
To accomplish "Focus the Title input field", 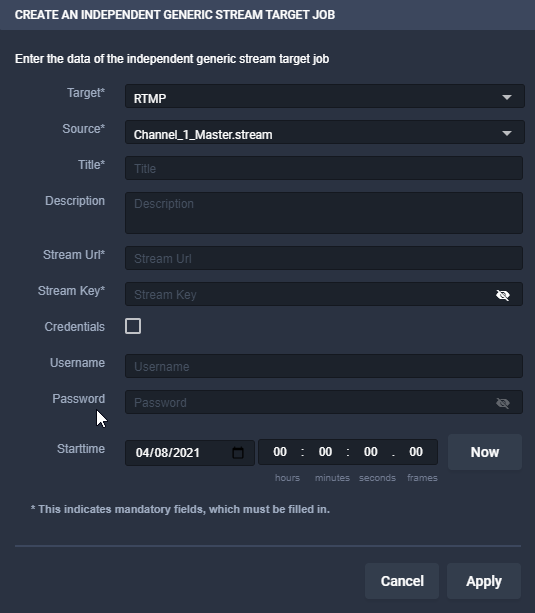I will click(324, 168).
